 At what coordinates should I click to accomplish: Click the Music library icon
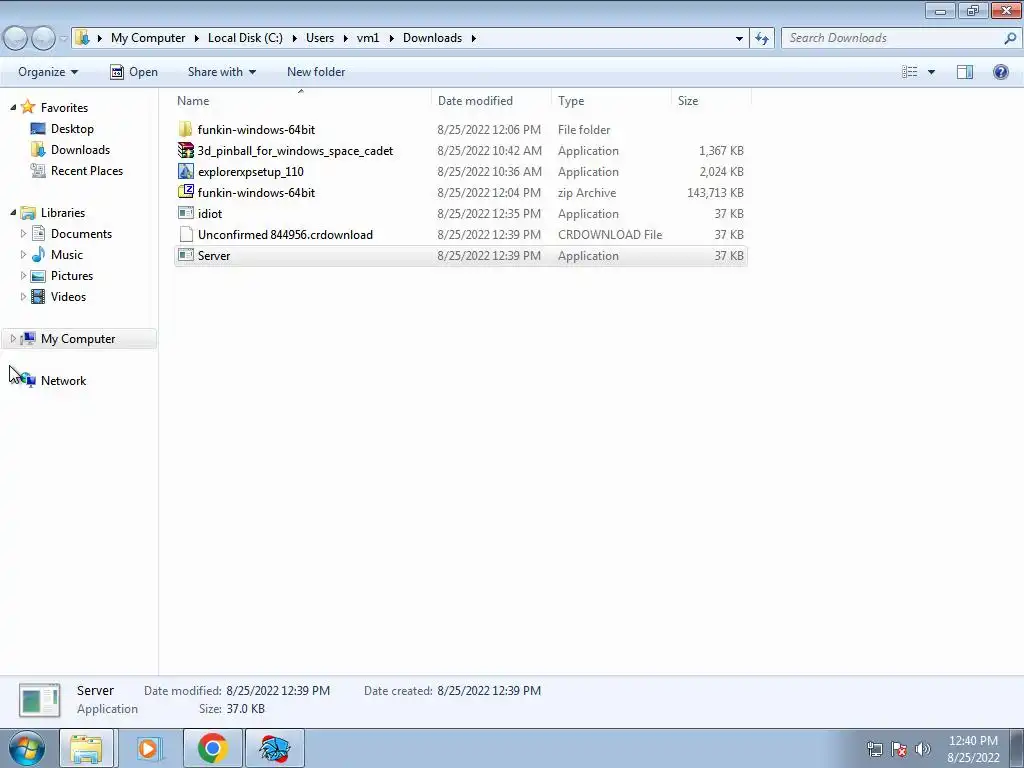(x=38, y=254)
